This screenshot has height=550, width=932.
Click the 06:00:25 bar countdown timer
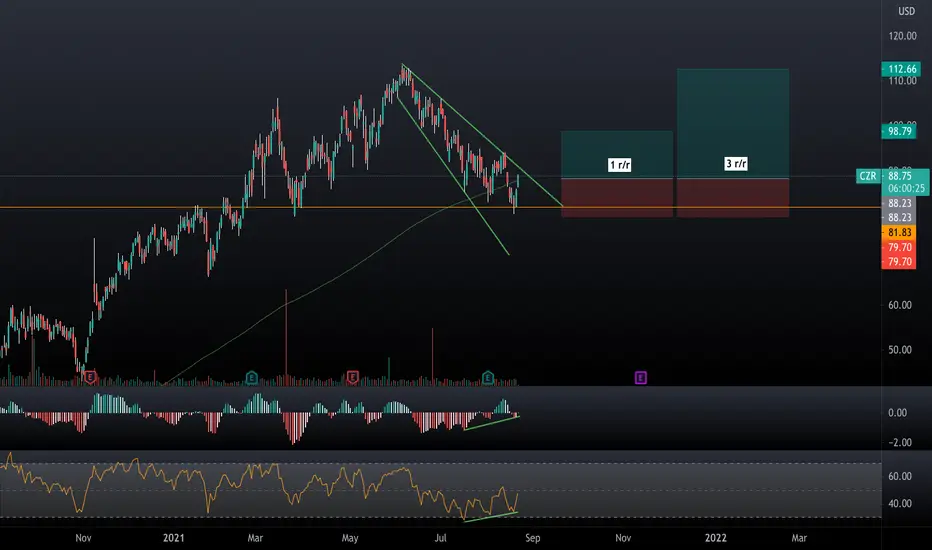click(x=906, y=188)
